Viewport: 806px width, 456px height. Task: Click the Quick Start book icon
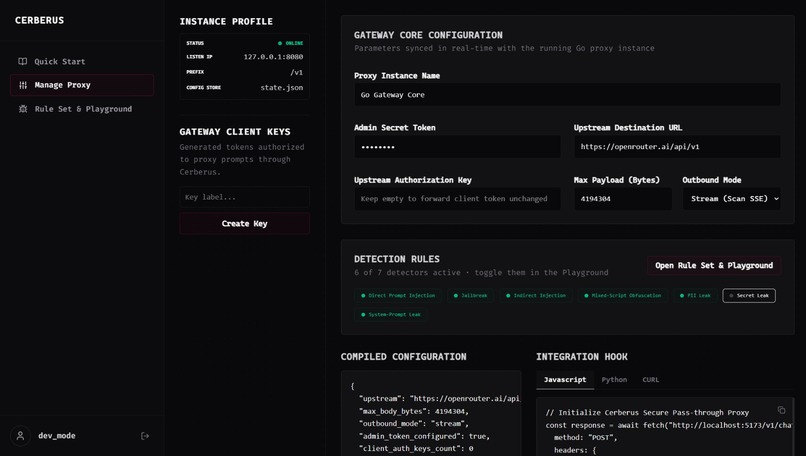23,61
